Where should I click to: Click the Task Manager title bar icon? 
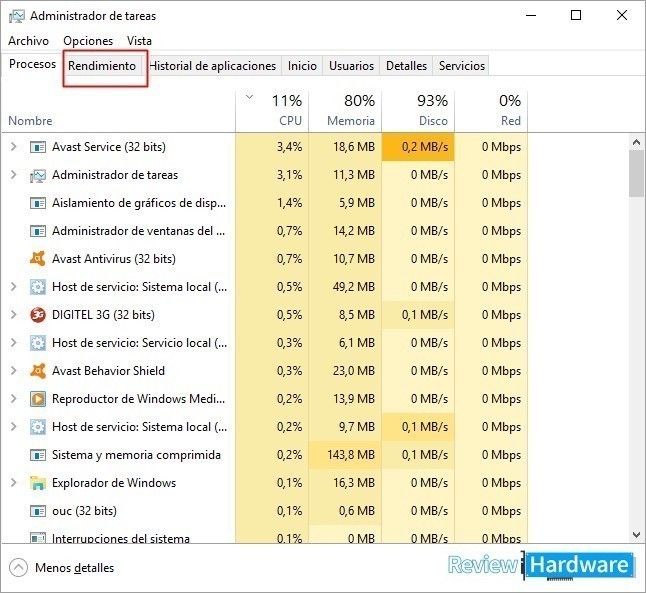coord(17,16)
